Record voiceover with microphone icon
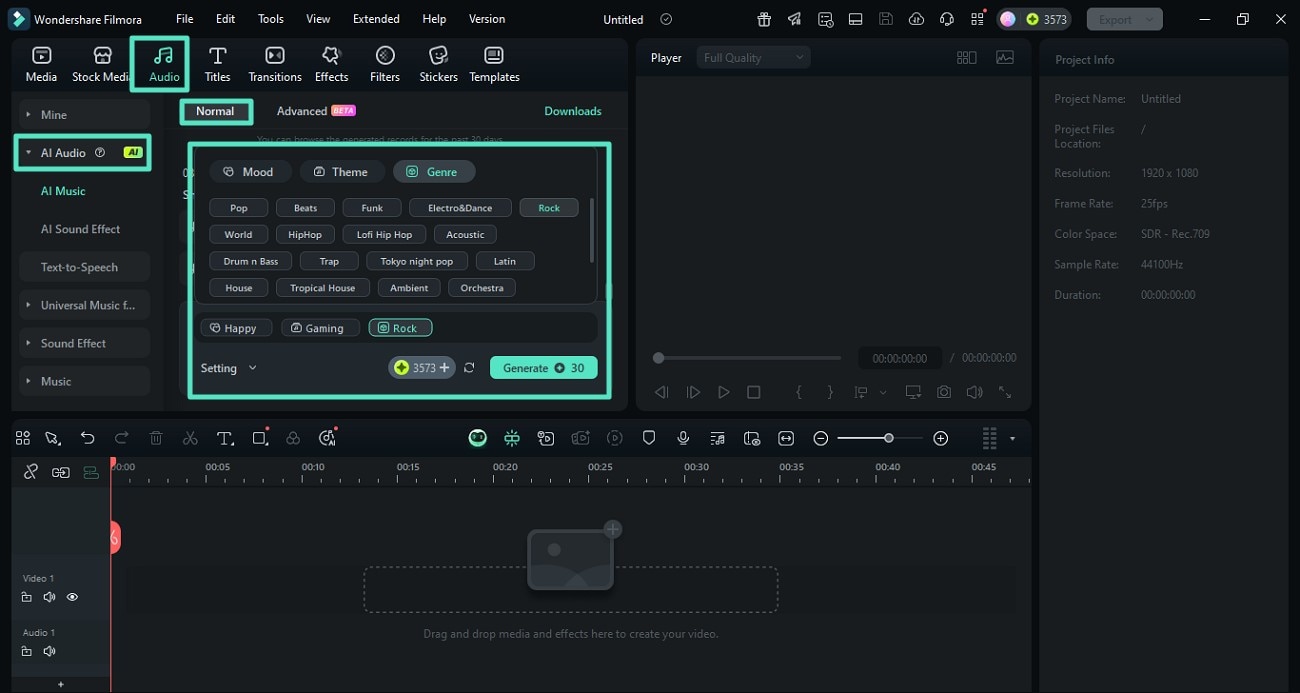Viewport: 1300px width, 693px height. tap(683, 438)
